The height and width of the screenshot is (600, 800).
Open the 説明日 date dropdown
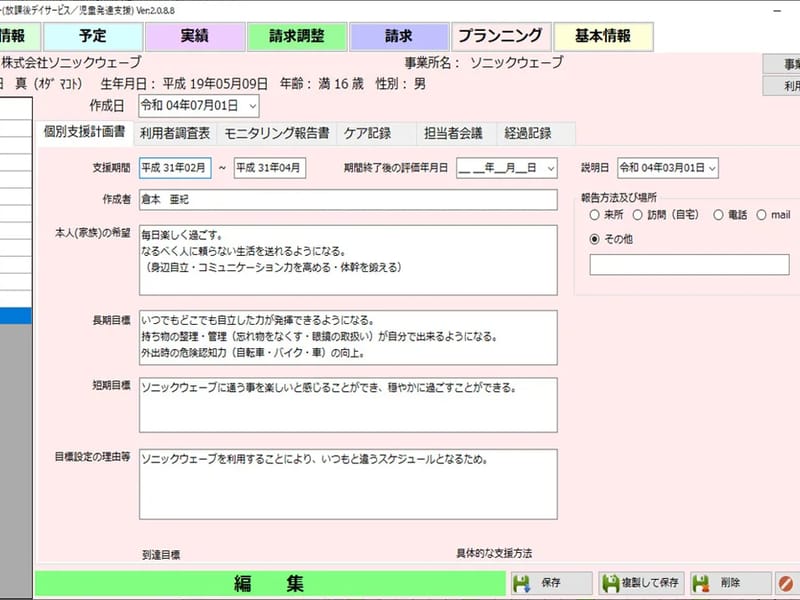pyautogui.click(x=712, y=168)
